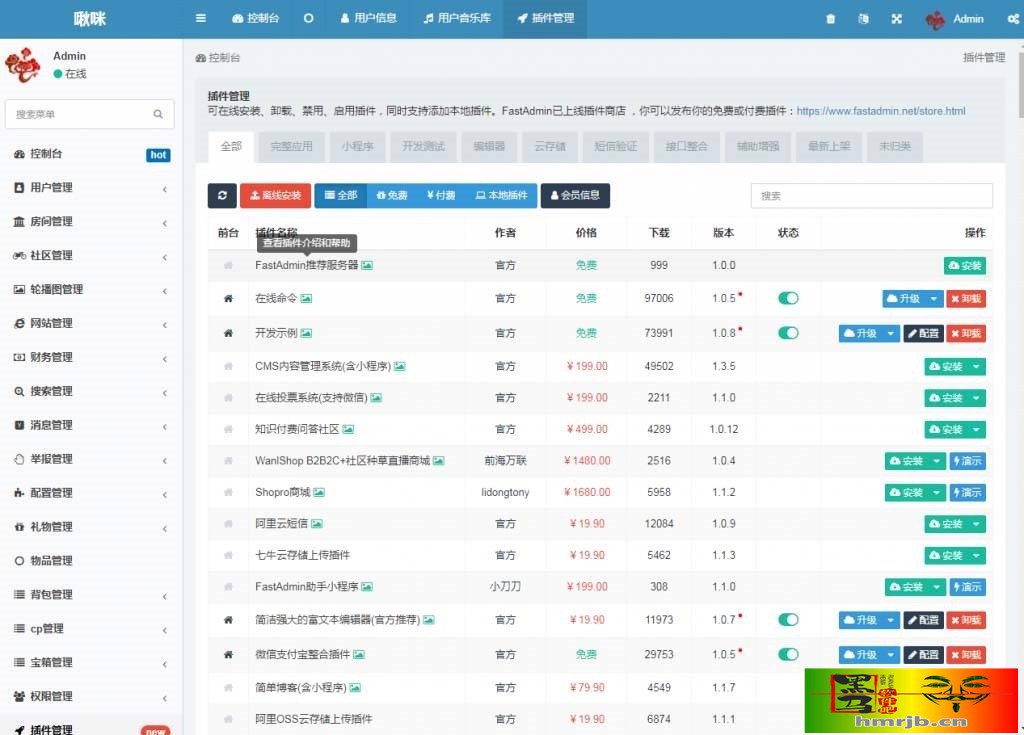Expand the 用户管理 sidebar menu
Viewport: 1024px width, 735px height.
90,188
